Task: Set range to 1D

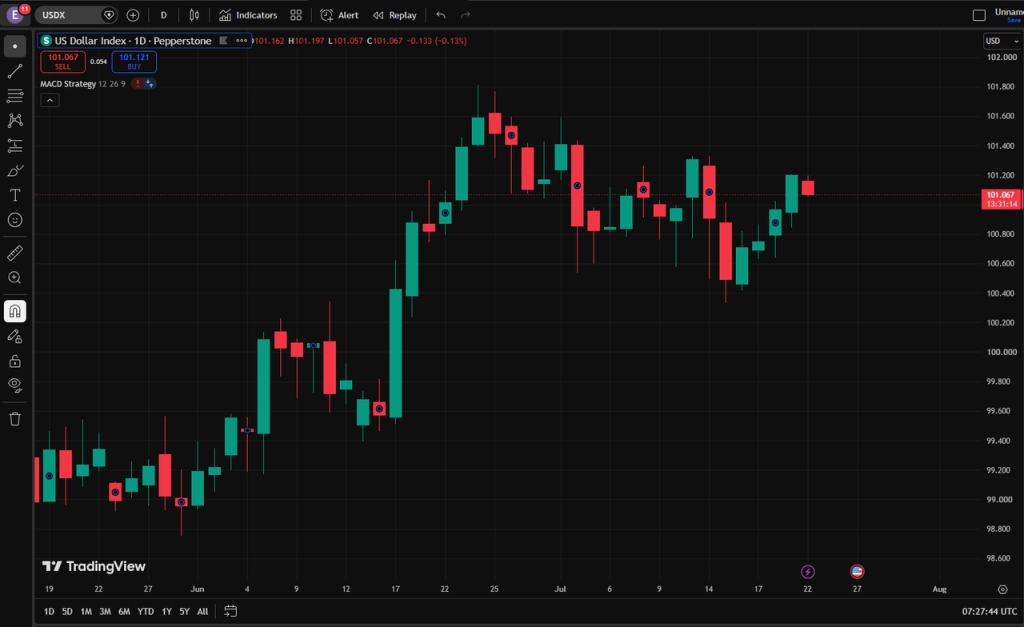Action: pos(49,611)
